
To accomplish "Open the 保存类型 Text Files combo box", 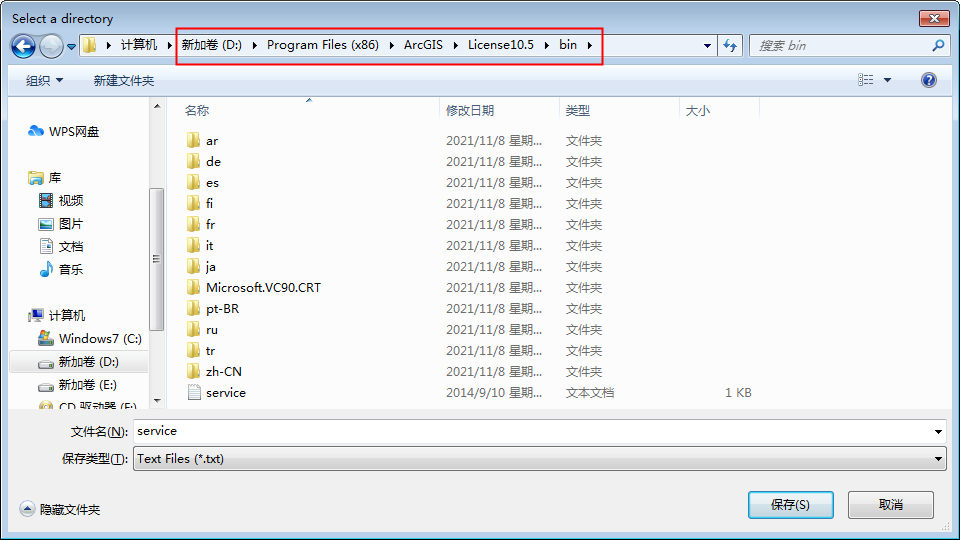I will point(539,459).
